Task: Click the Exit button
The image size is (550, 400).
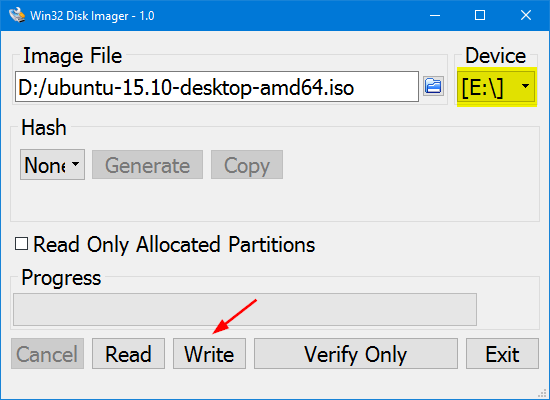Action: pyautogui.click(x=502, y=353)
